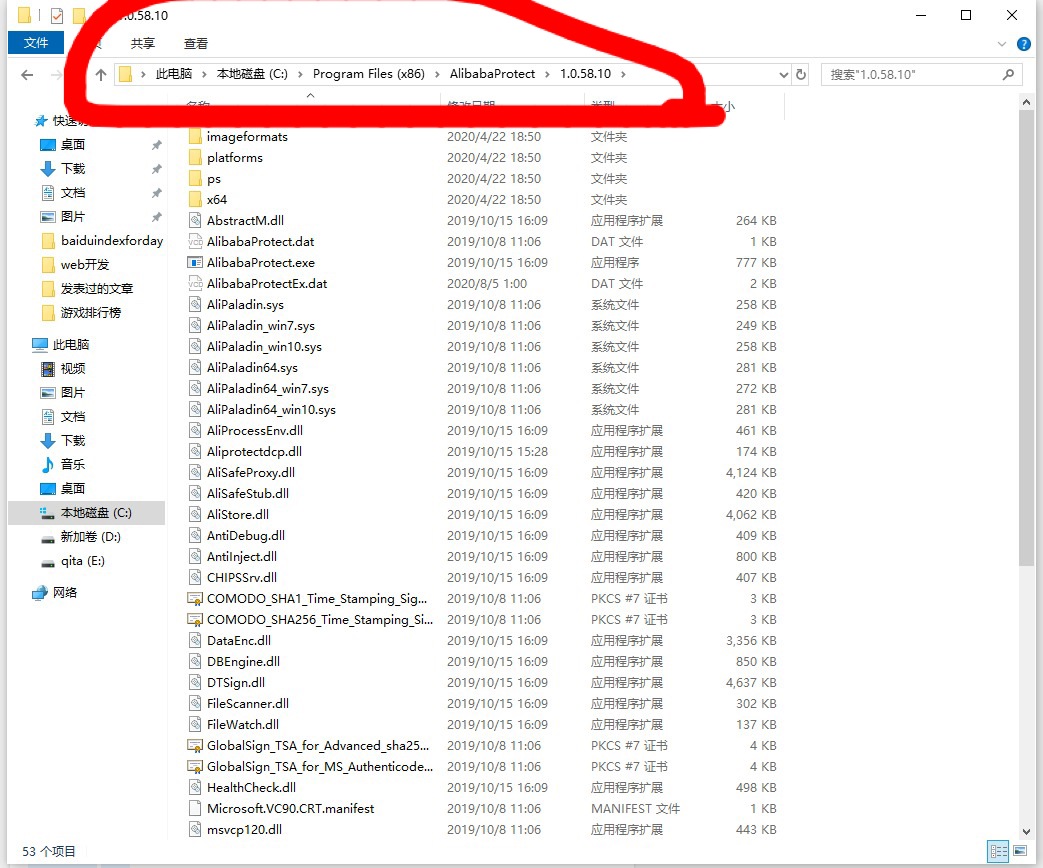Click the scroll down arrow of file list

coord(1026,831)
